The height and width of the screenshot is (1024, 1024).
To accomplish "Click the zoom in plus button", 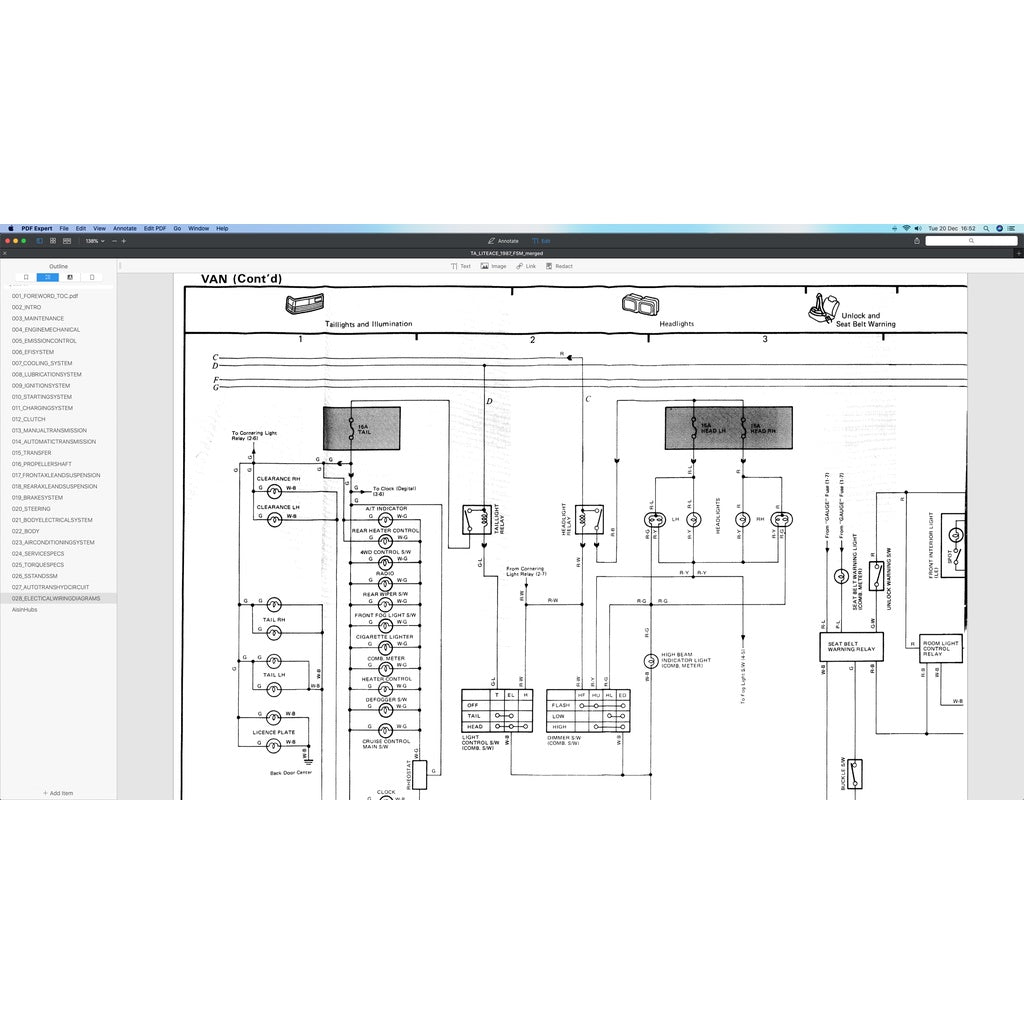I will pyautogui.click(x=124, y=241).
